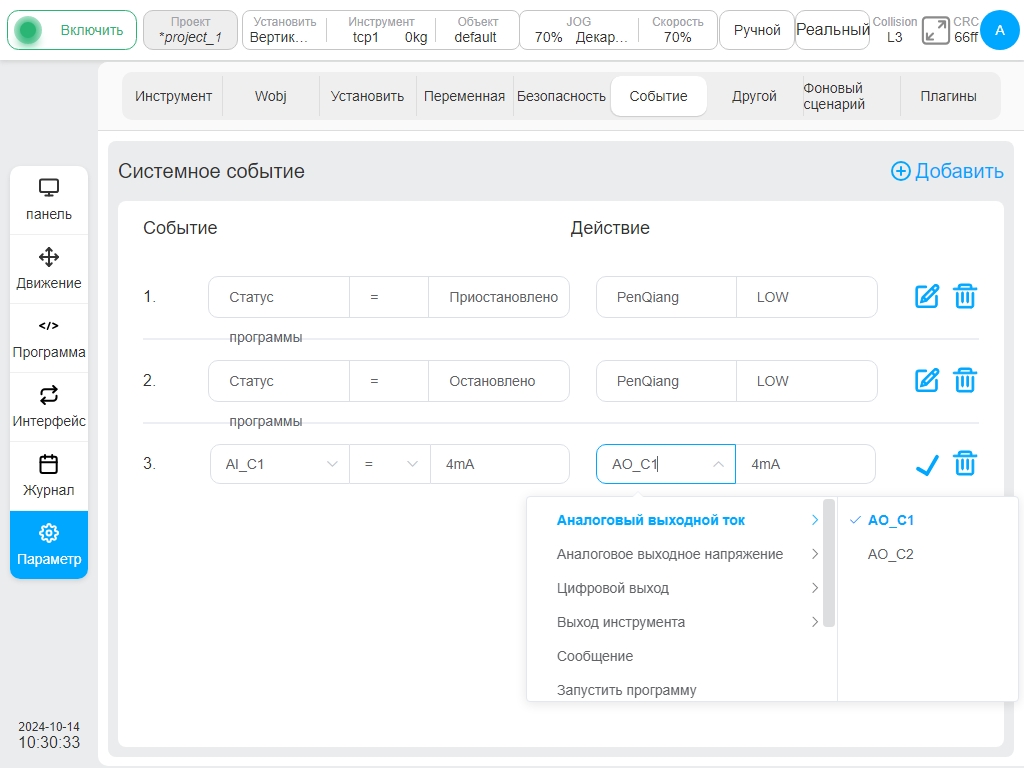Viewport: 1024px width, 768px height.
Task: Confirm event row 3 with checkmark icon
Action: [927, 464]
